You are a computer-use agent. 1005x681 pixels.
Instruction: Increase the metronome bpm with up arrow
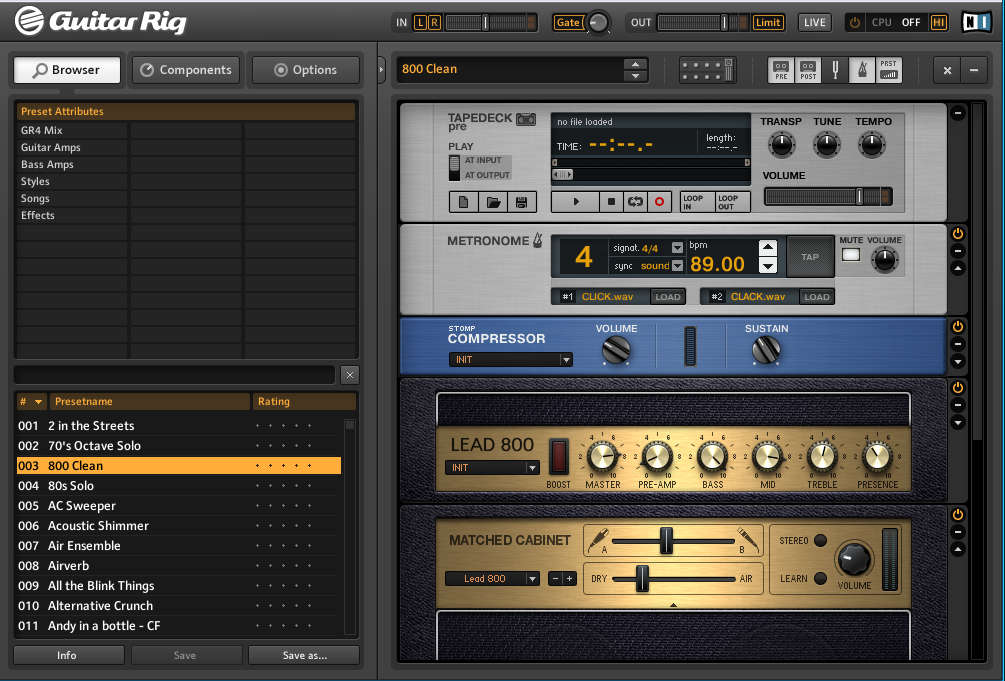768,248
